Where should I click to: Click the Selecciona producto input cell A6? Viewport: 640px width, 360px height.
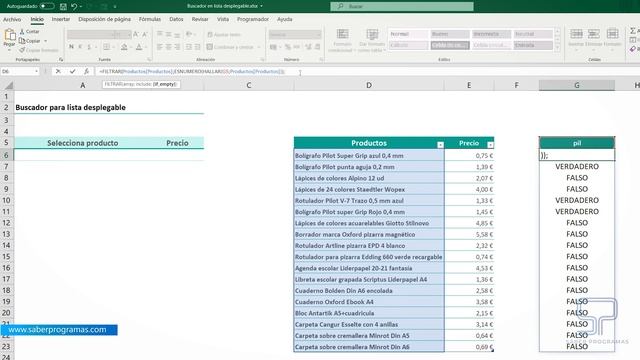[x=82, y=155]
